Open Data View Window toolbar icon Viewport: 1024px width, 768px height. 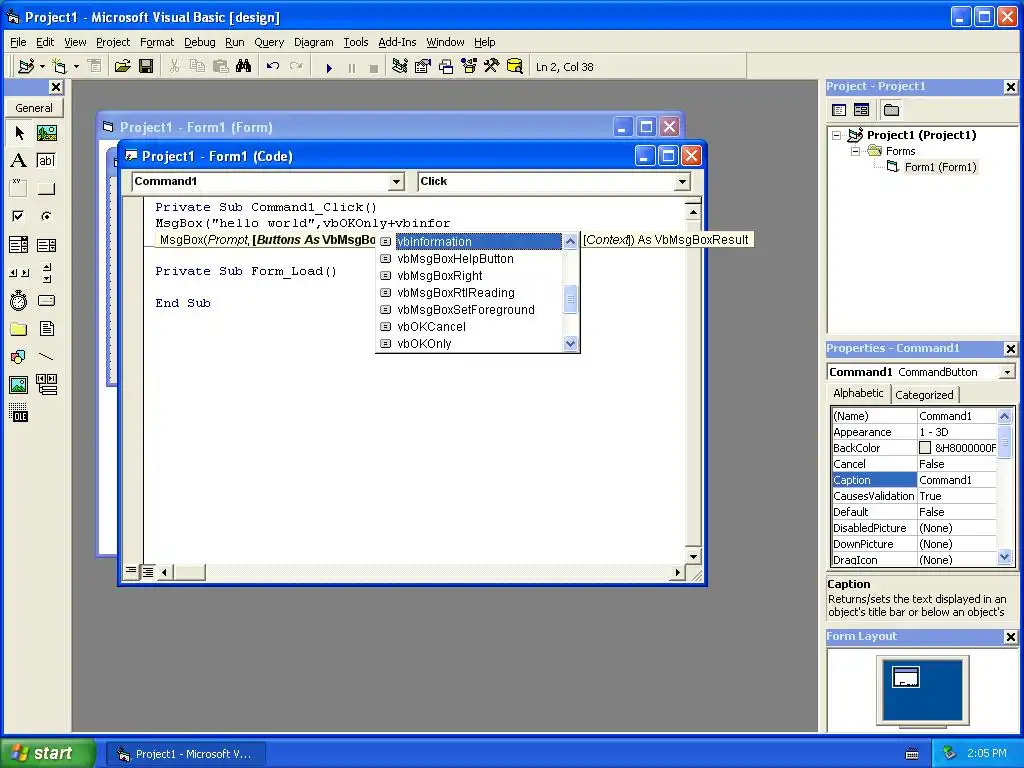click(x=515, y=66)
